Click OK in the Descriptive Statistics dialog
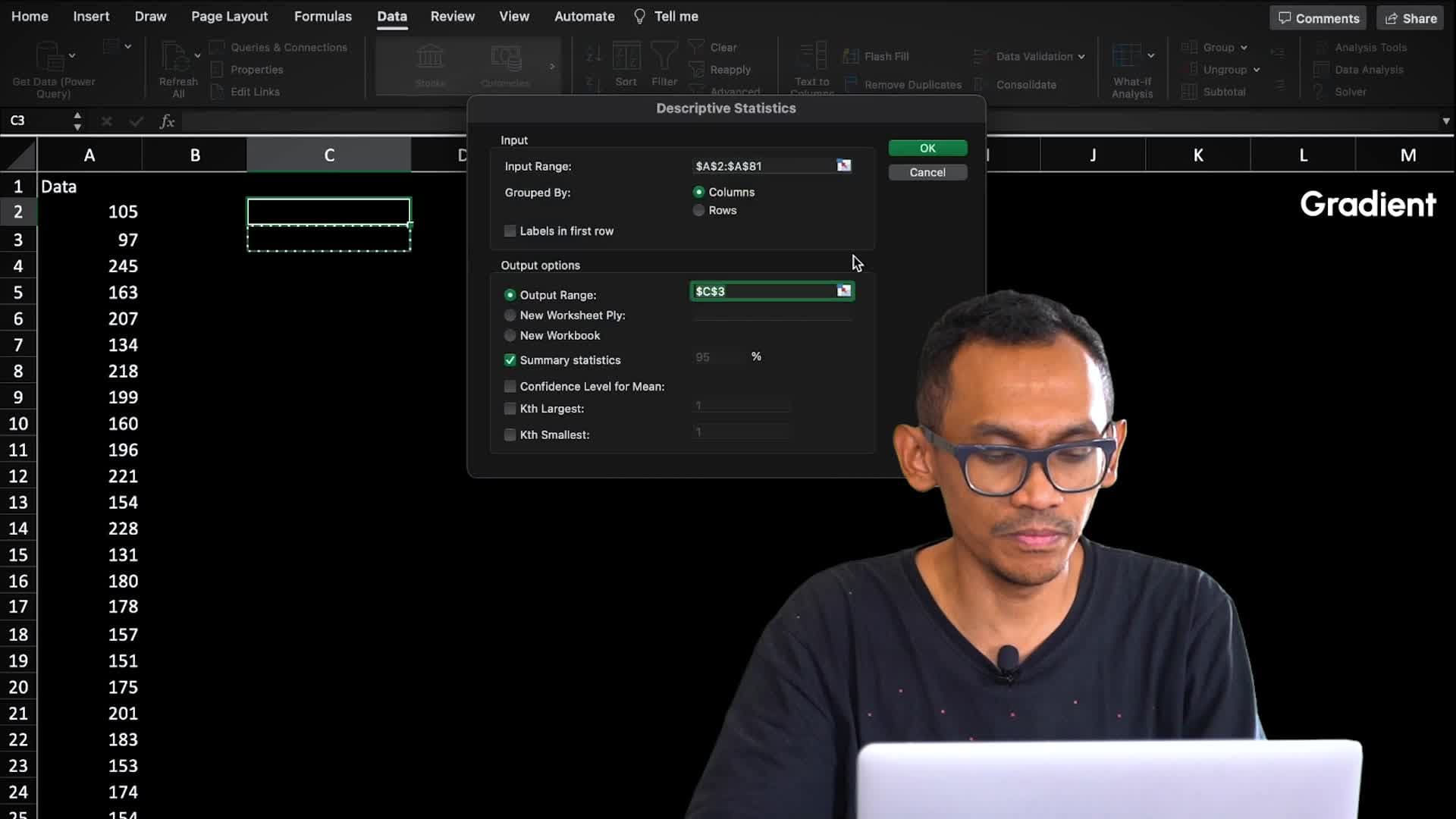The width and height of the screenshot is (1456, 819). point(927,148)
